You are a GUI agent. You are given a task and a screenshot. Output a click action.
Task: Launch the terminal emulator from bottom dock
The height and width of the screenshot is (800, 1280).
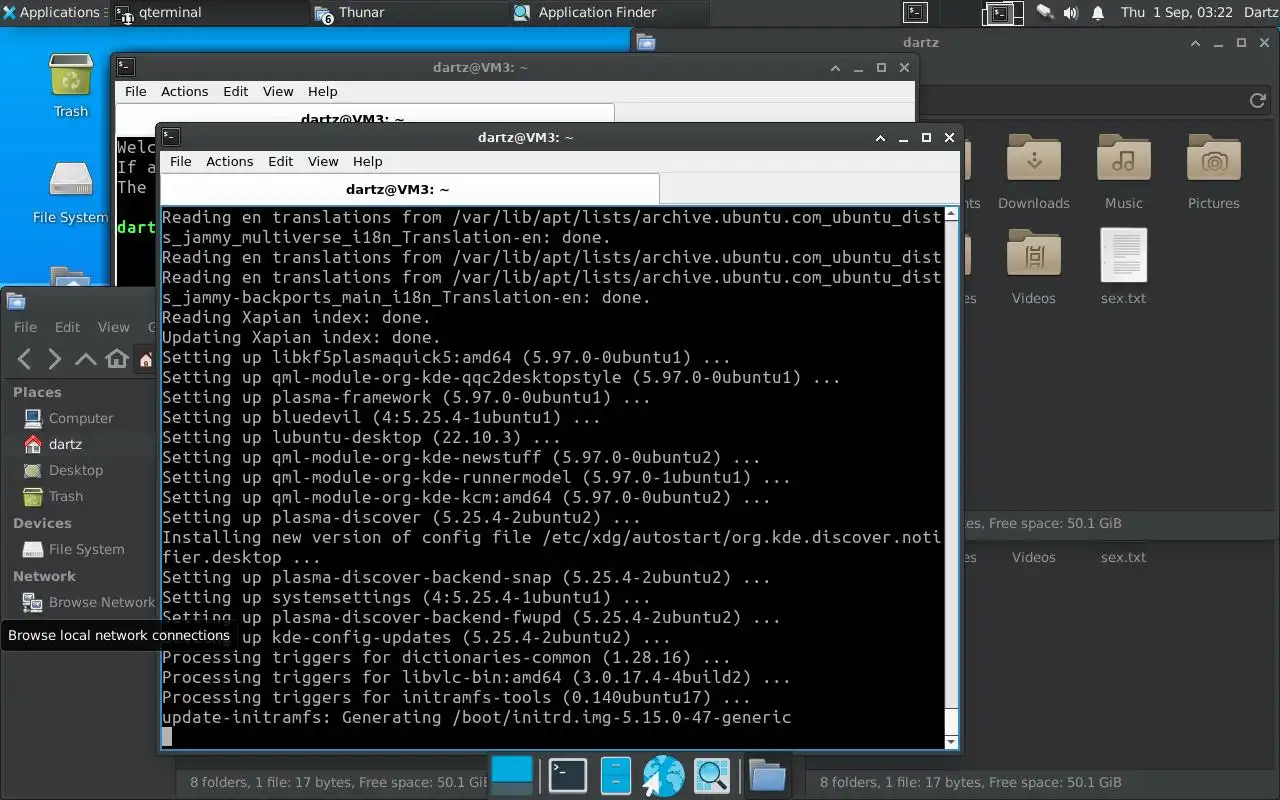[568, 775]
